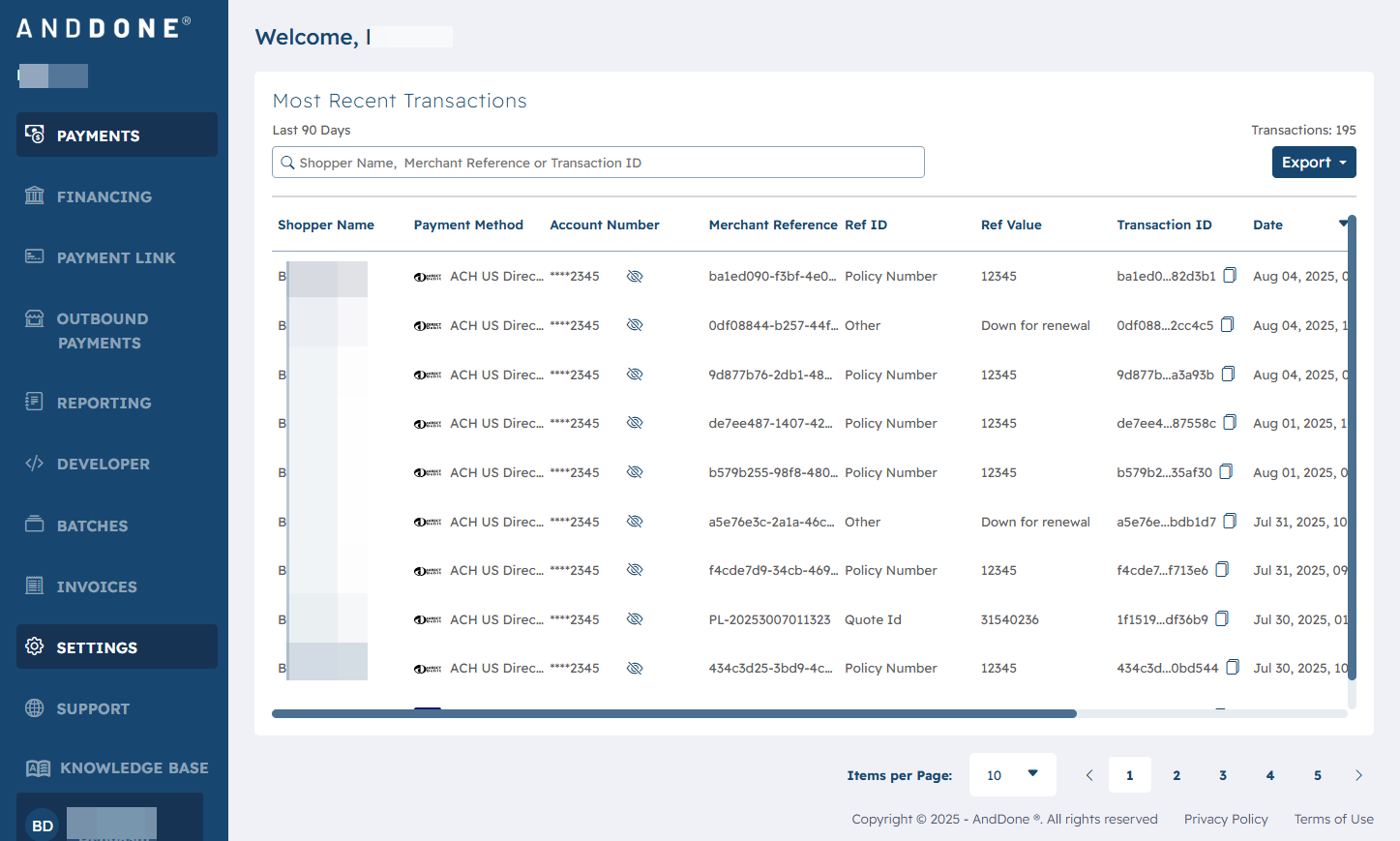This screenshot has width=1400, height=841.
Task: Focus the transaction search field
Action: [x=598, y=163]
